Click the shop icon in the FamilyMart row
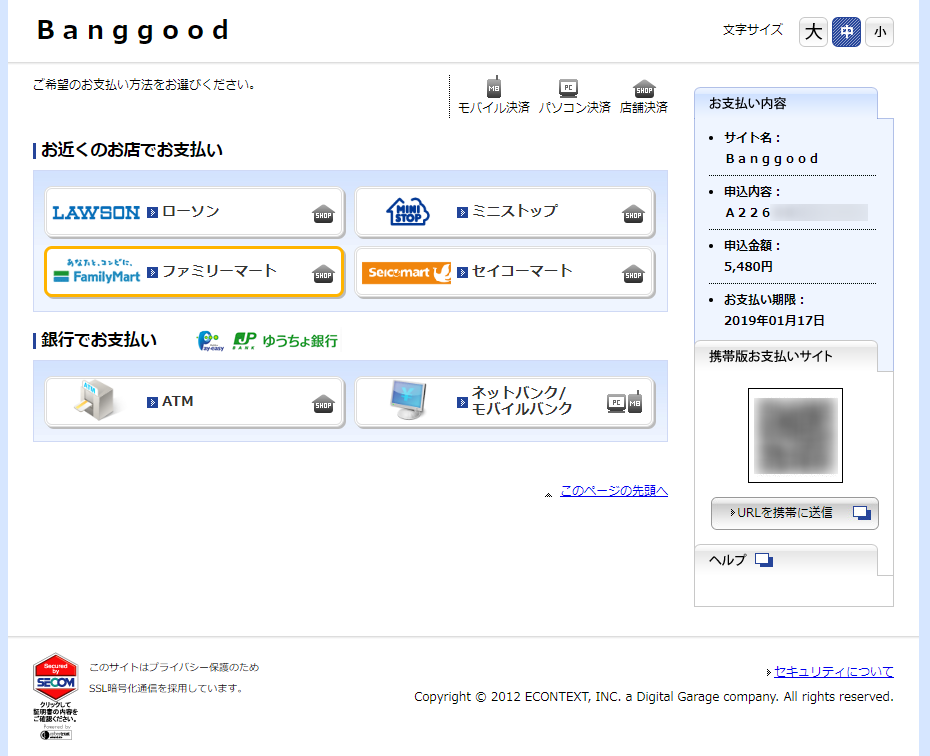 (x=323, y=274)
